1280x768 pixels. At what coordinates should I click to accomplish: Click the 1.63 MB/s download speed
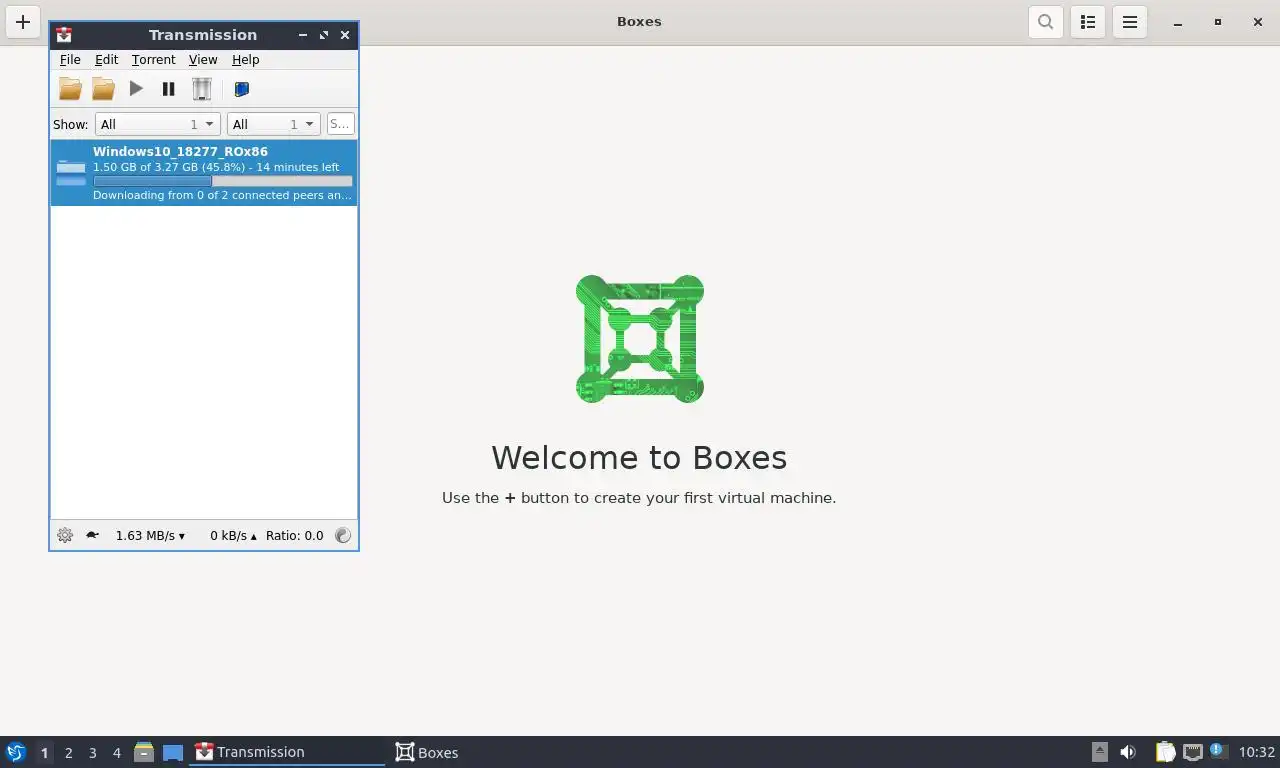pos(150,535)
